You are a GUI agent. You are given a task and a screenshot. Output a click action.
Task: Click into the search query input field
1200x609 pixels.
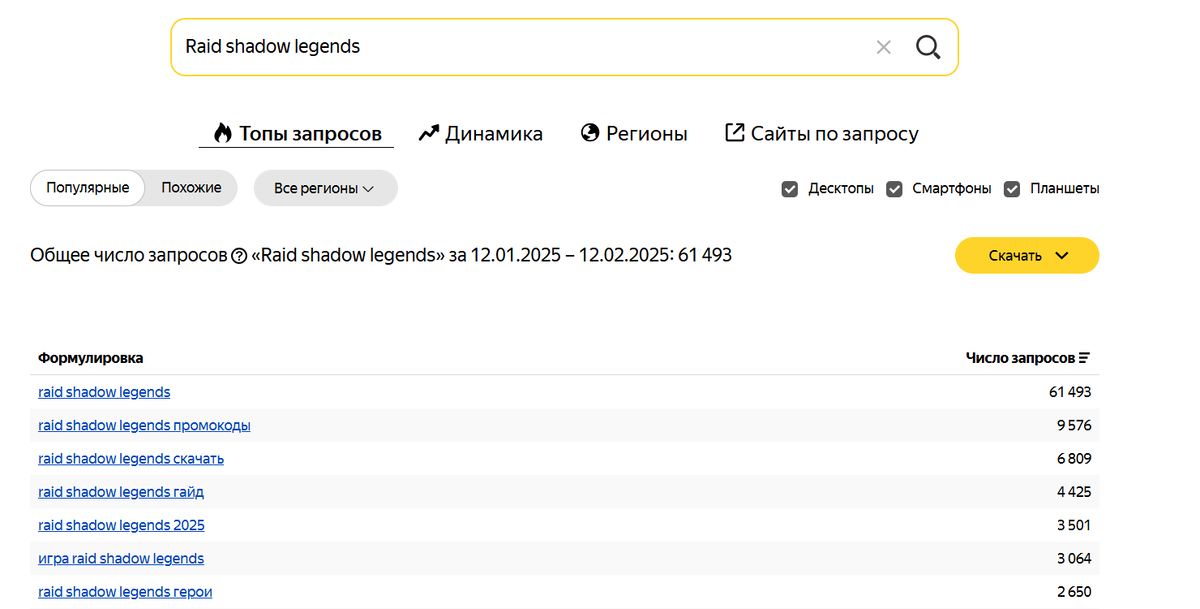point(520,47)
